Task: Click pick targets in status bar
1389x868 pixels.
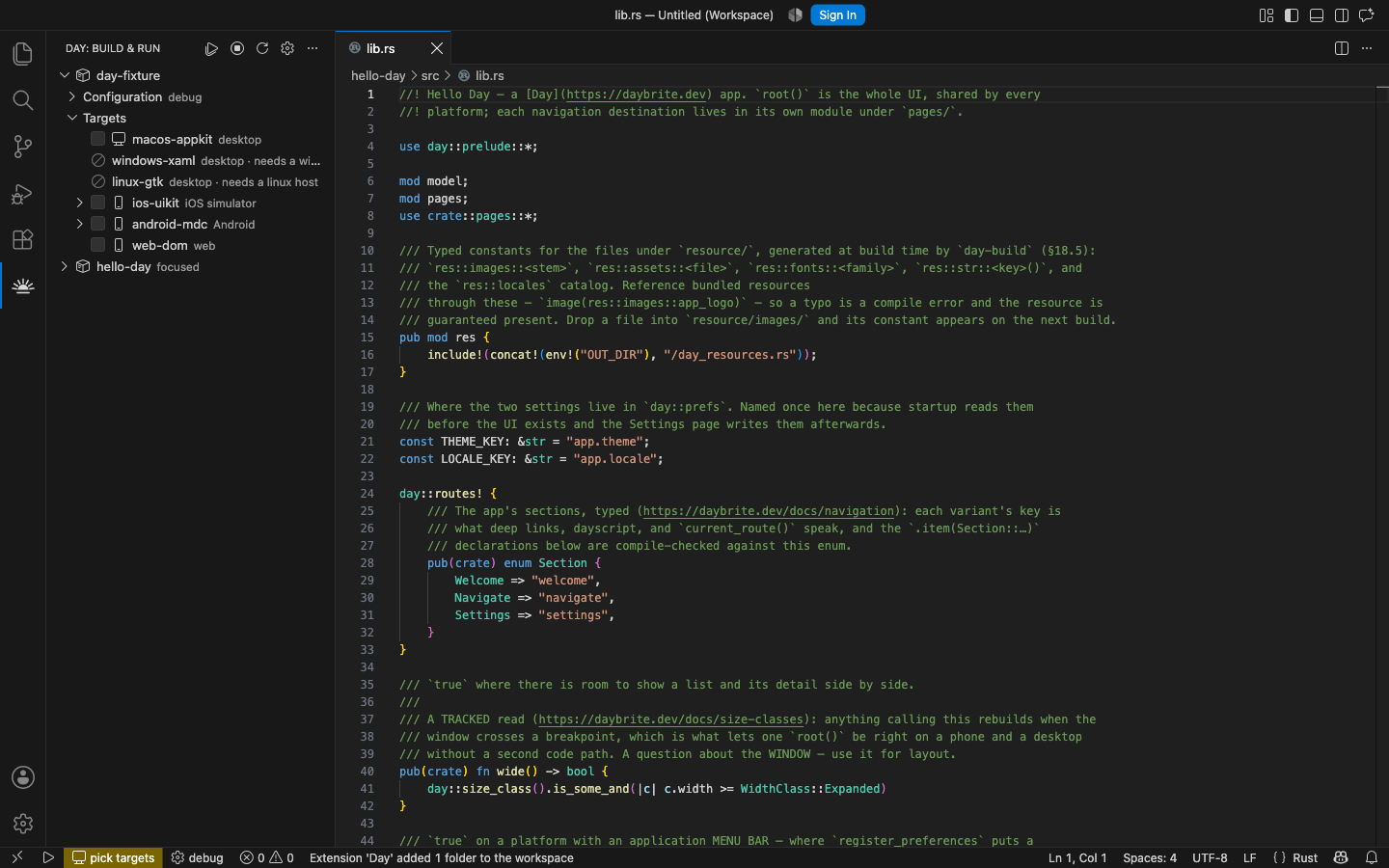Action: 113,857
